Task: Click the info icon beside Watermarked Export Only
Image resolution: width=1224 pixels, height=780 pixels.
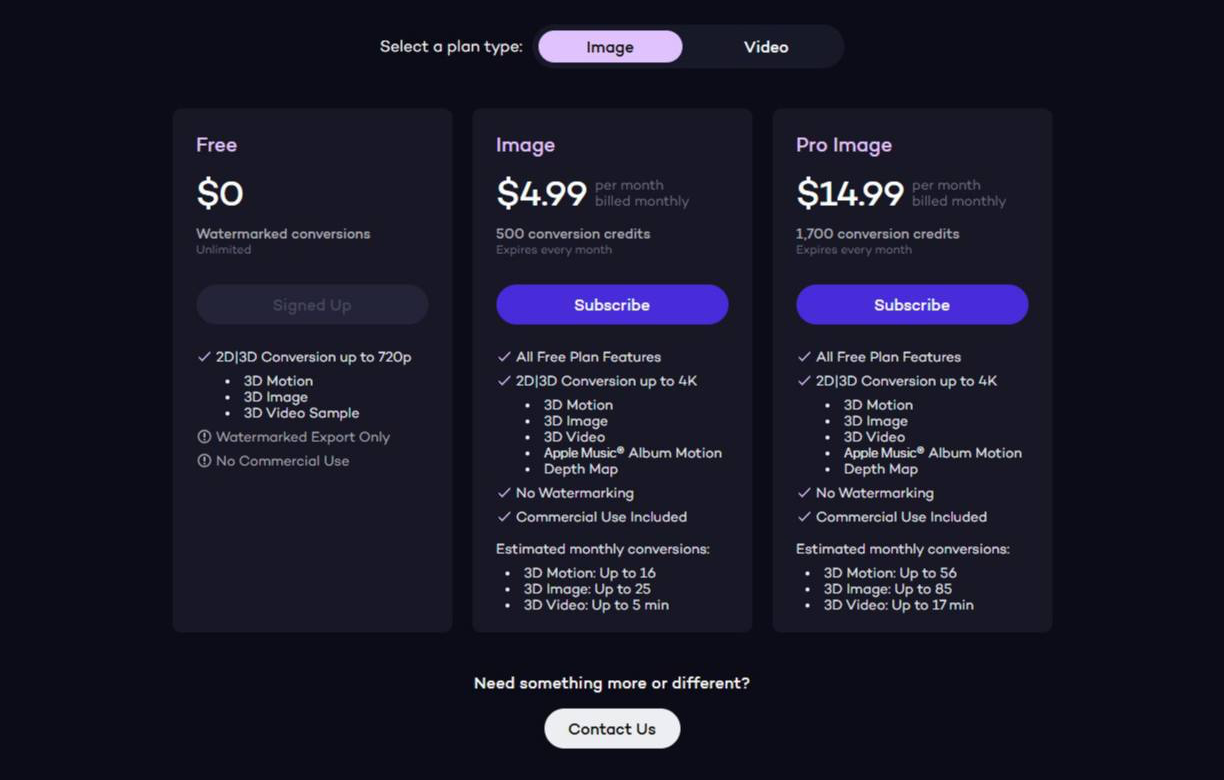Action: pos(204,437)
